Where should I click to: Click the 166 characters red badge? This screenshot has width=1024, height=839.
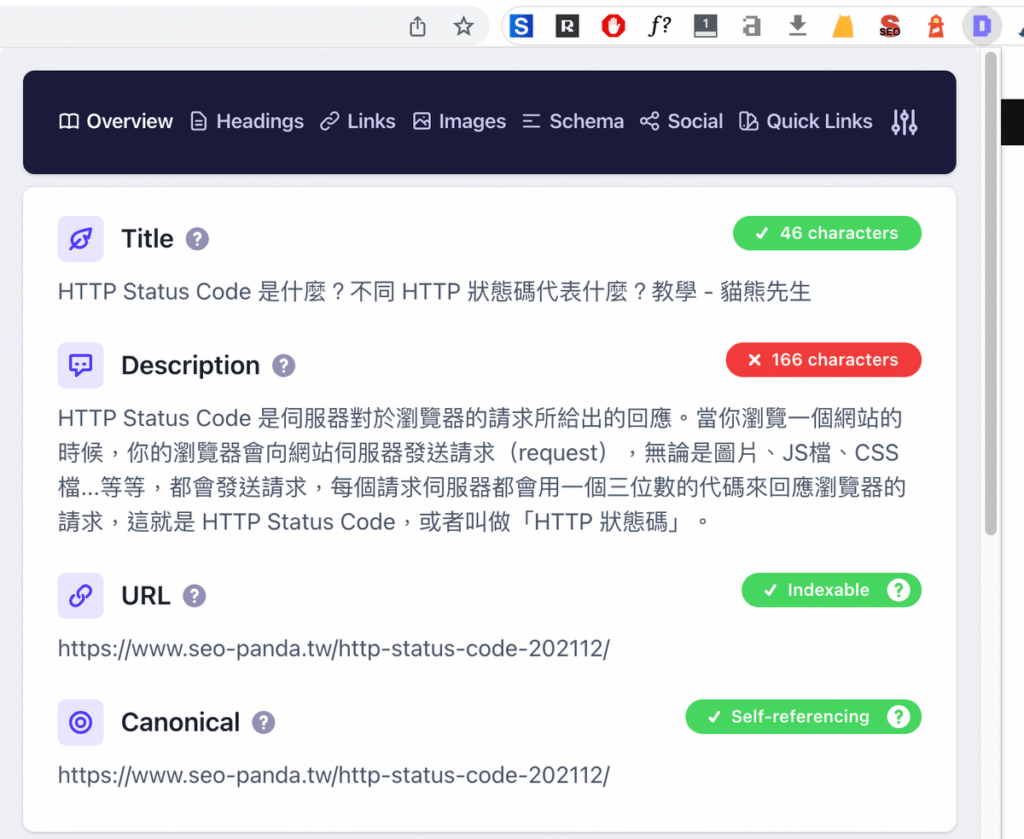(824, 360)
